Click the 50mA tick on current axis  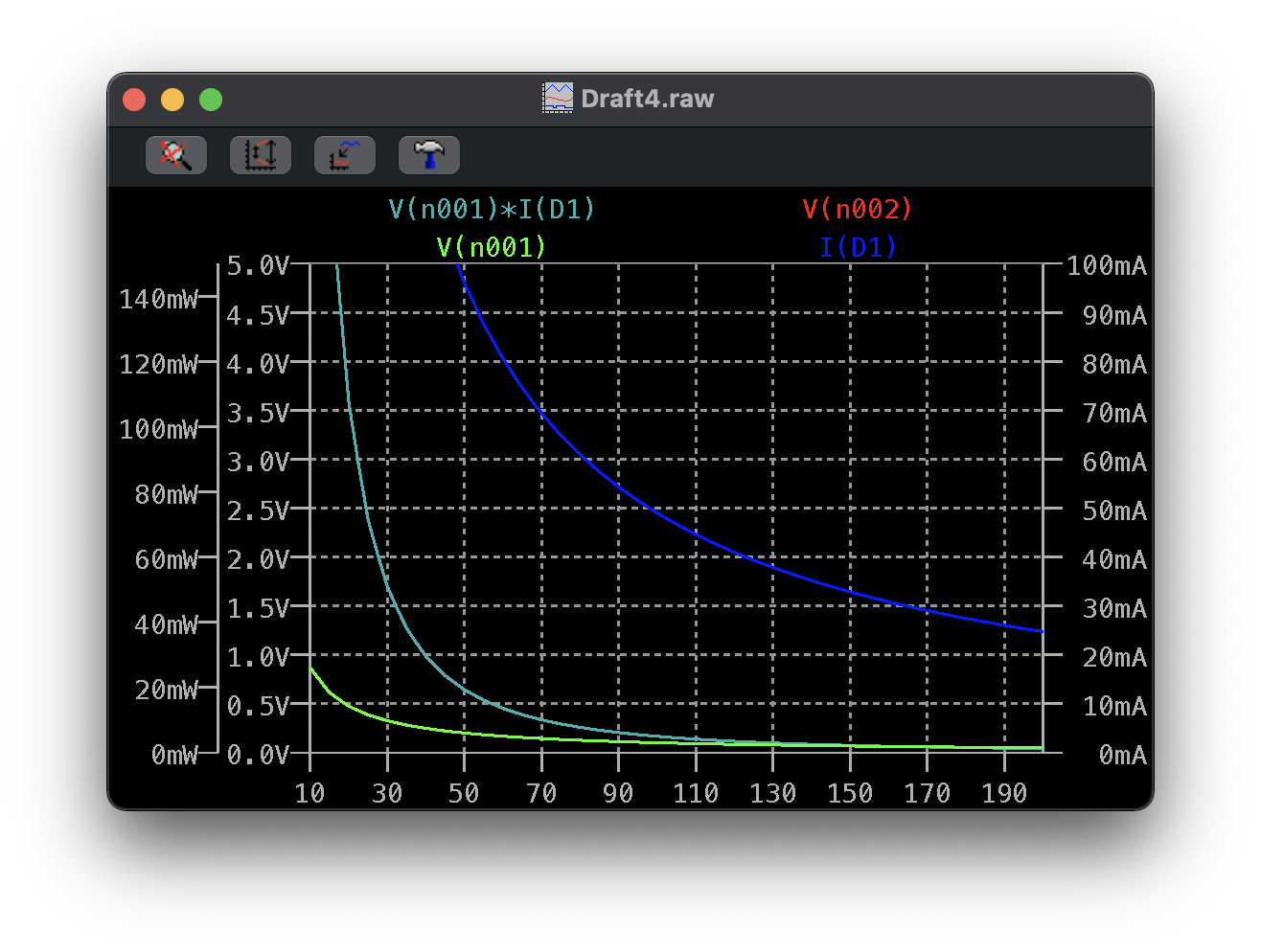point(1113,511)
